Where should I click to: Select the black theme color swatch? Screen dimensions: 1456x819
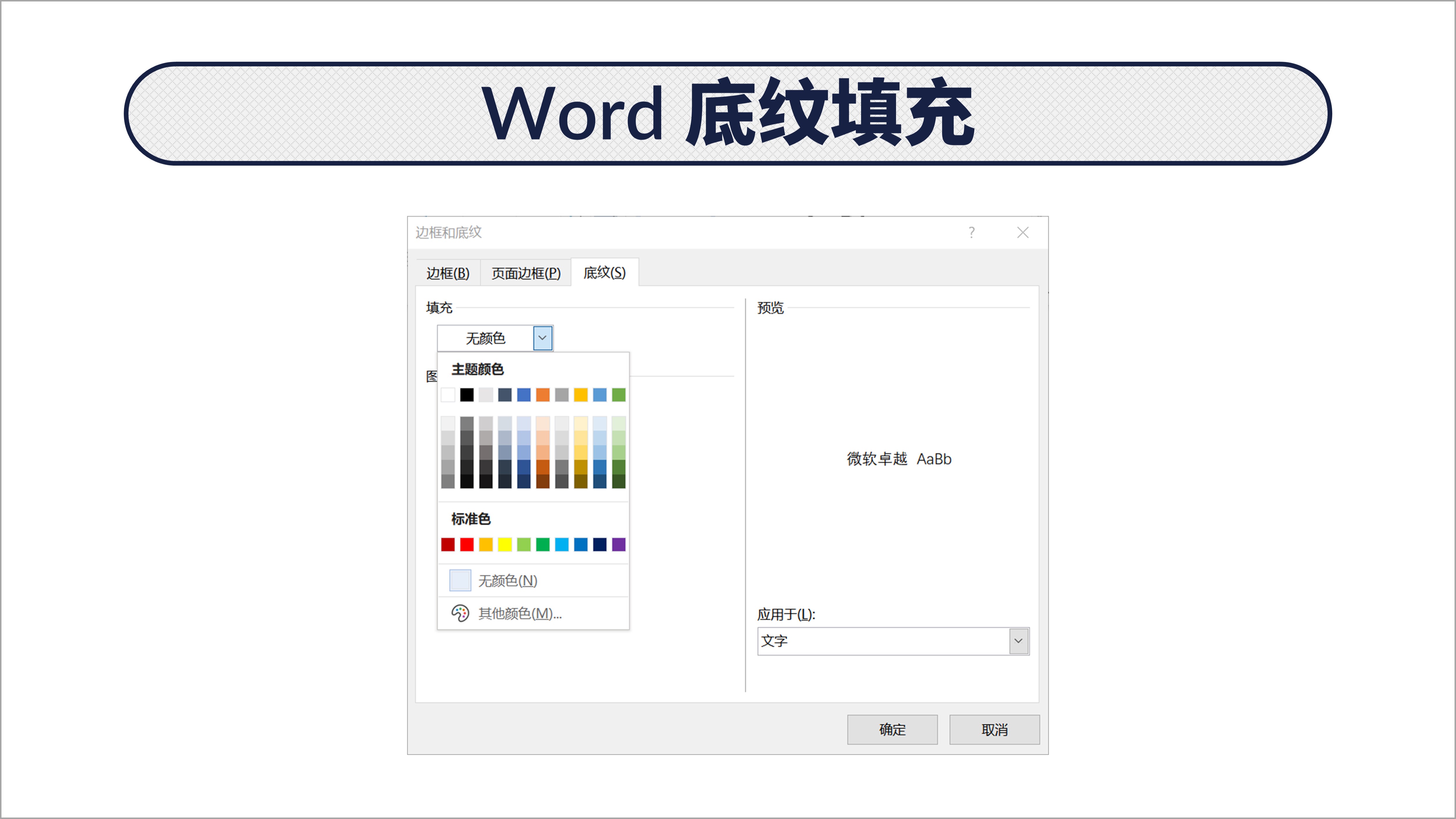tap(467, 395)
